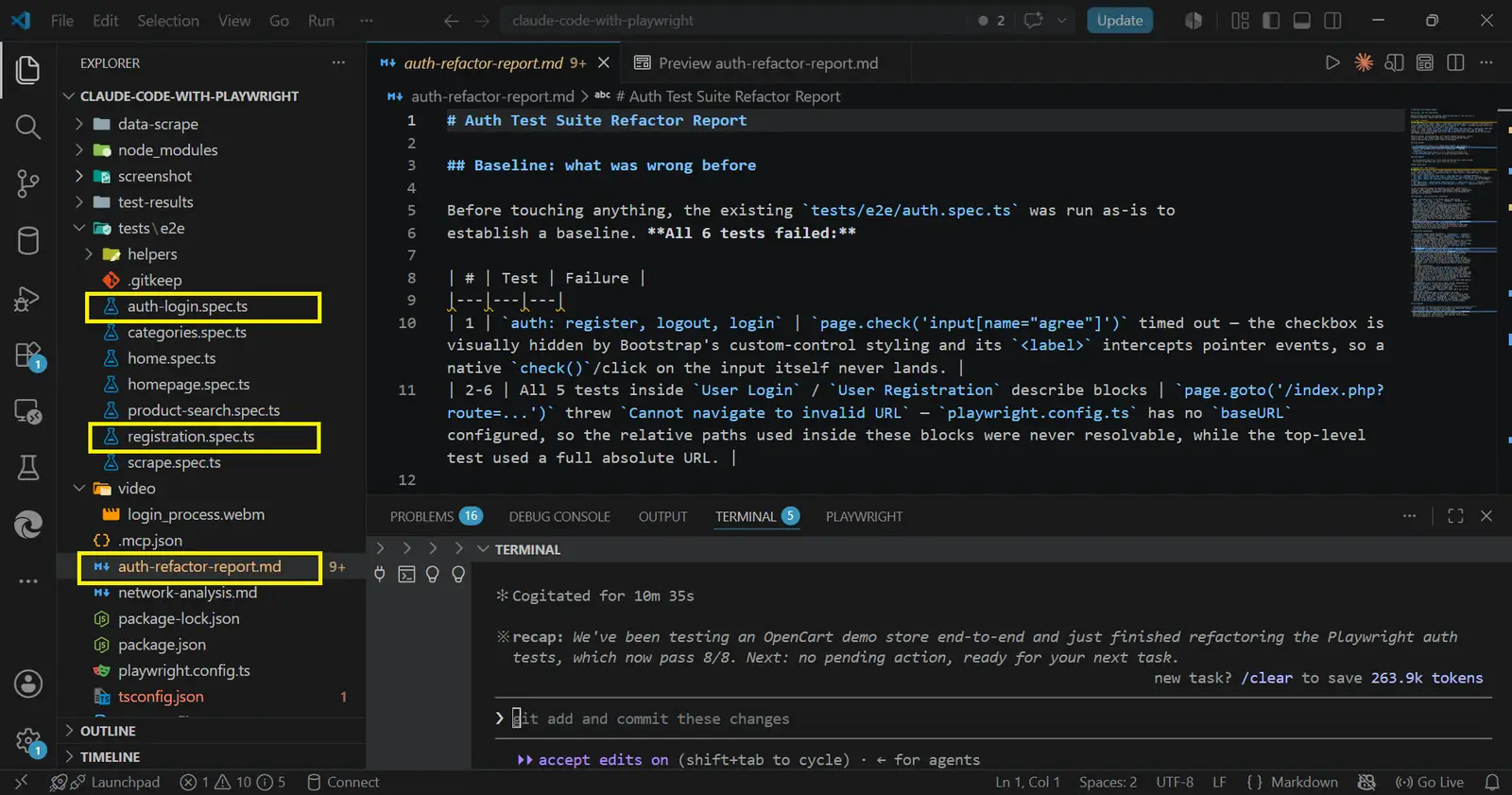Toggle maximized panel size
1512x795 pixels.
(x=1455, y=516)
